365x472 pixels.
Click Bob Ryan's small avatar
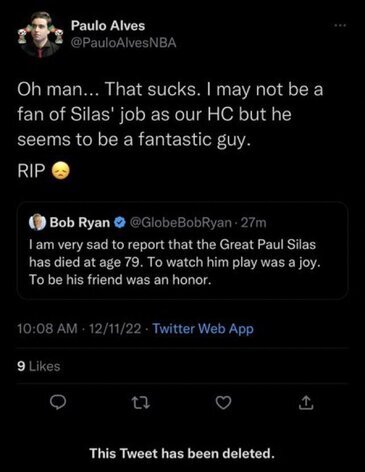[37, 222]
